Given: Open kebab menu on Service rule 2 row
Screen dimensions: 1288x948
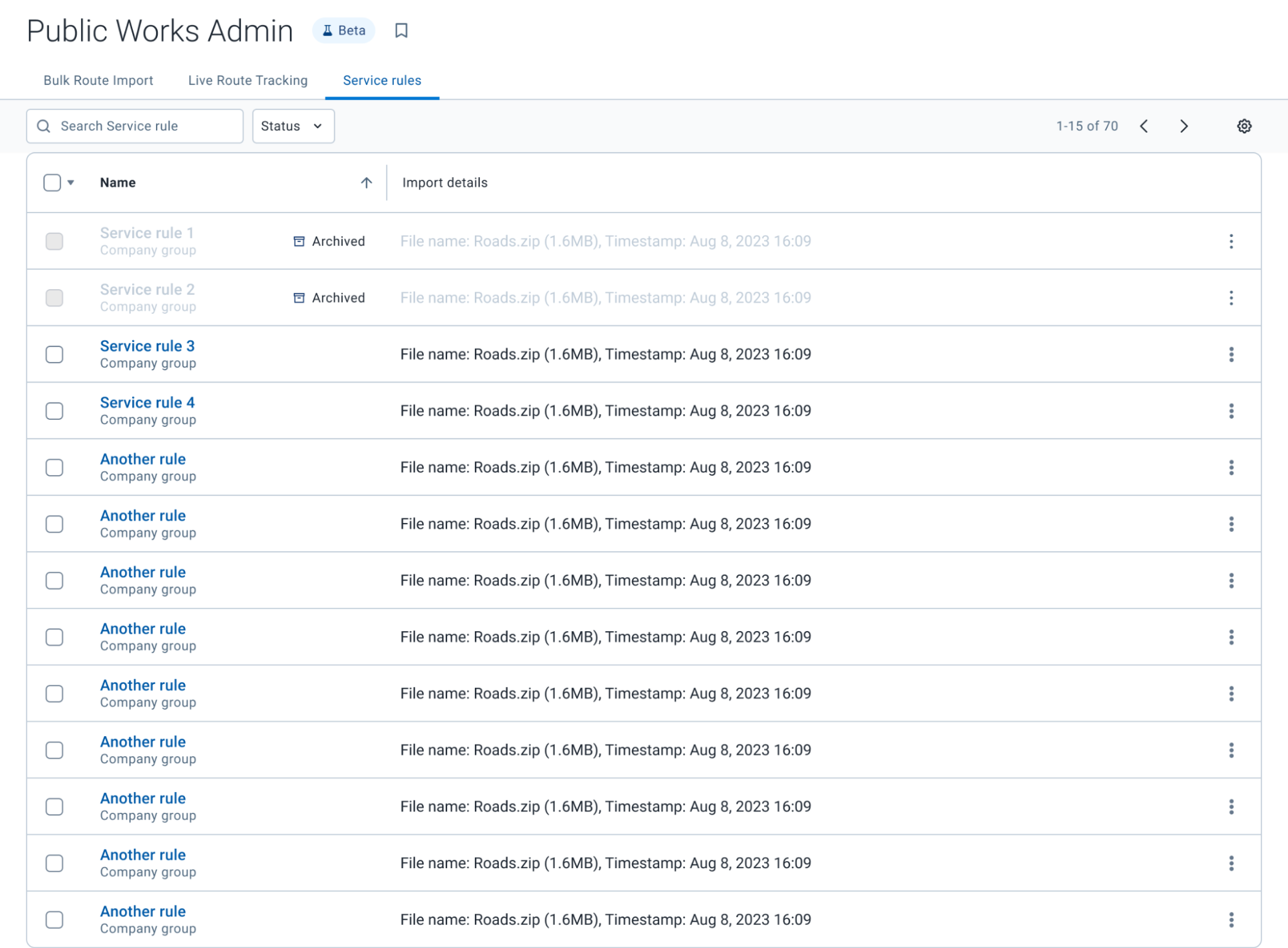Looking at the screenshot, I should tap(1231, 298).
